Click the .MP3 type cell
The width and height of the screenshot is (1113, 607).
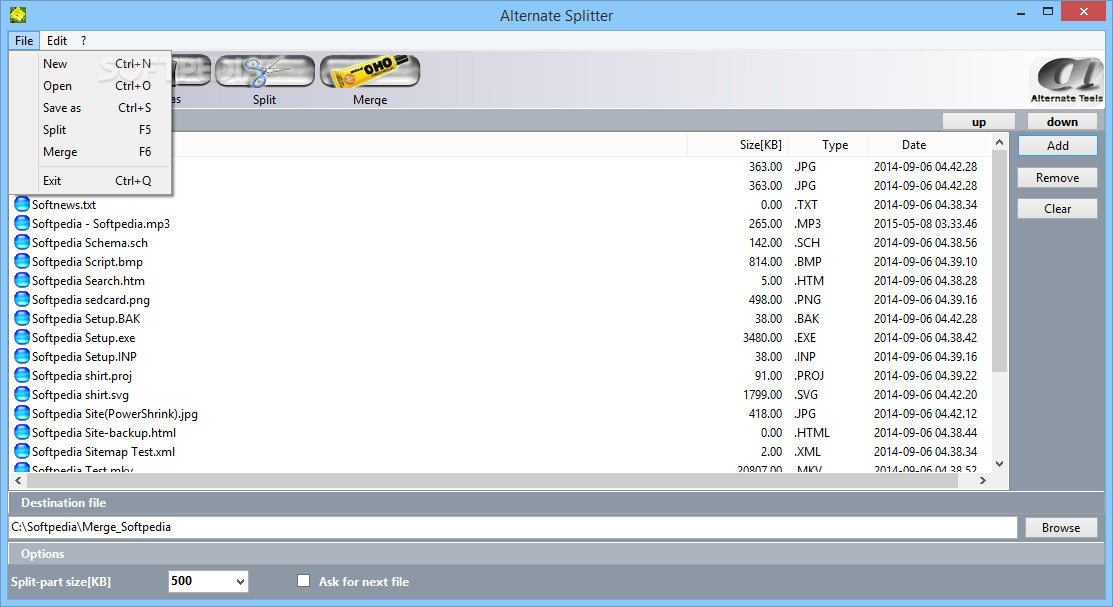(x=807, y=224)
